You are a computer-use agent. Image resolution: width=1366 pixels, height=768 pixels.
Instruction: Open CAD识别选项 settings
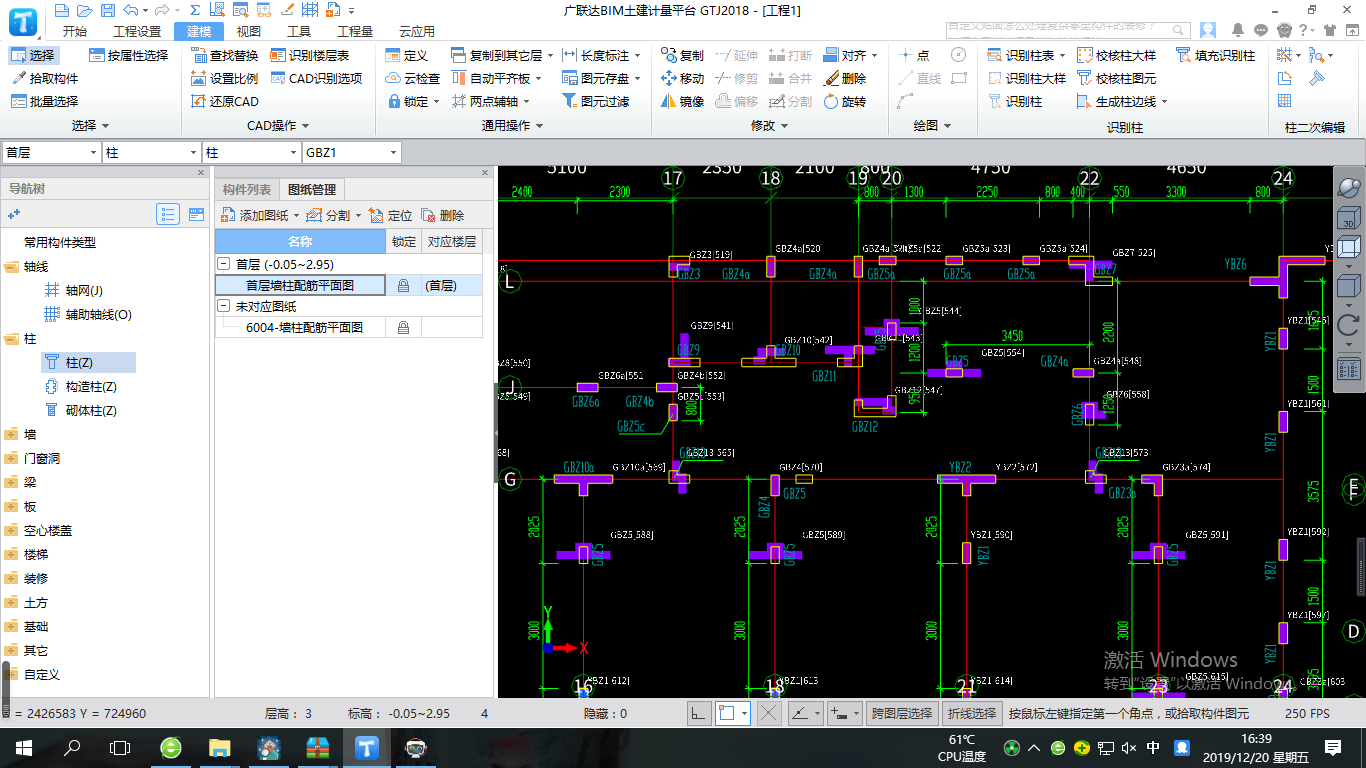[x=316, y=78]
